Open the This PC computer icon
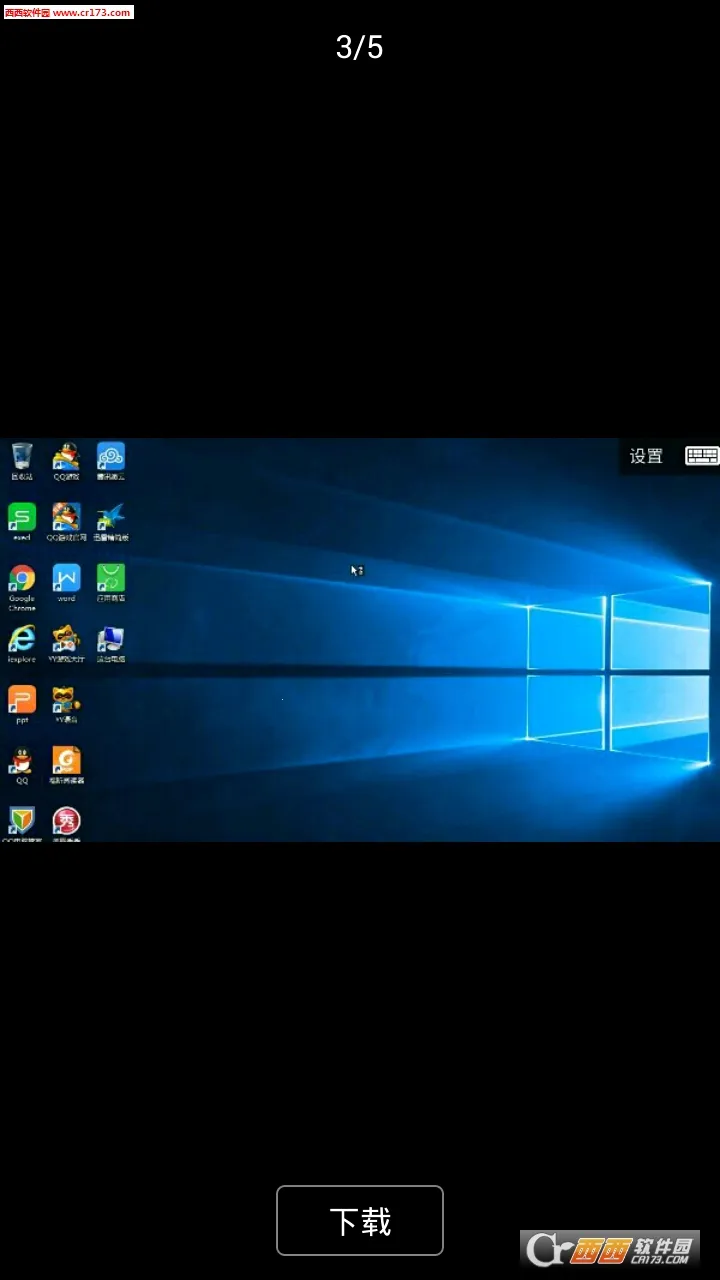The height and width of the screenshot is (1280, 720). 110,640
